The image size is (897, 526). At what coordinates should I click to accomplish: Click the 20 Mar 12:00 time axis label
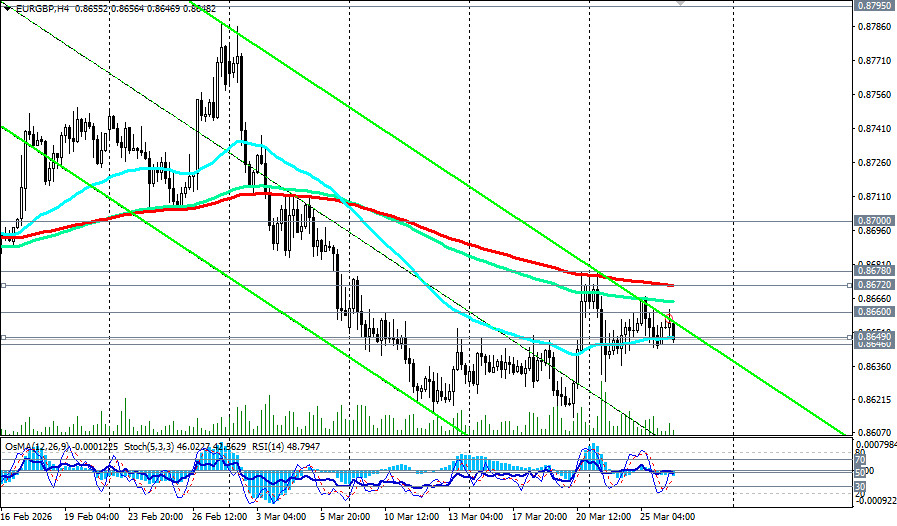point(604,517)
